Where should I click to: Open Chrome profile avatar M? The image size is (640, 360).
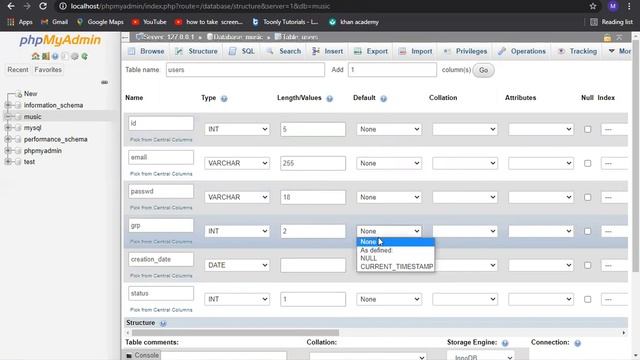coord(613,6)
